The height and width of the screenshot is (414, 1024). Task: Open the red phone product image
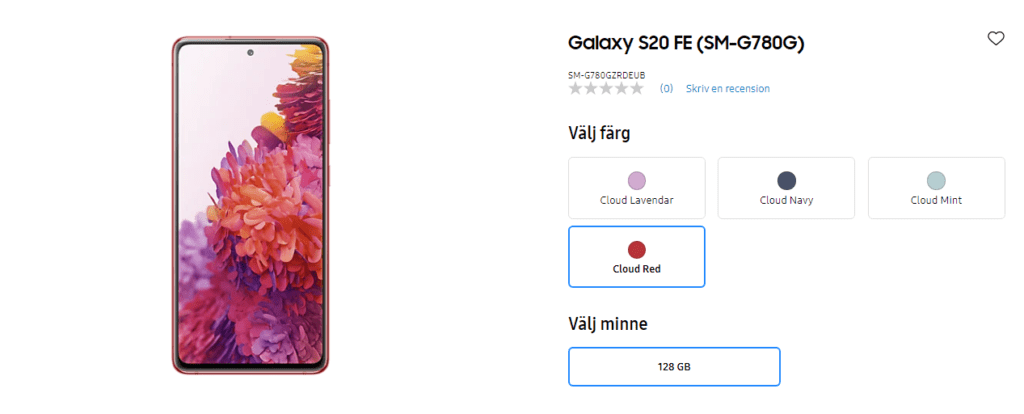click(x=251, y=206)
